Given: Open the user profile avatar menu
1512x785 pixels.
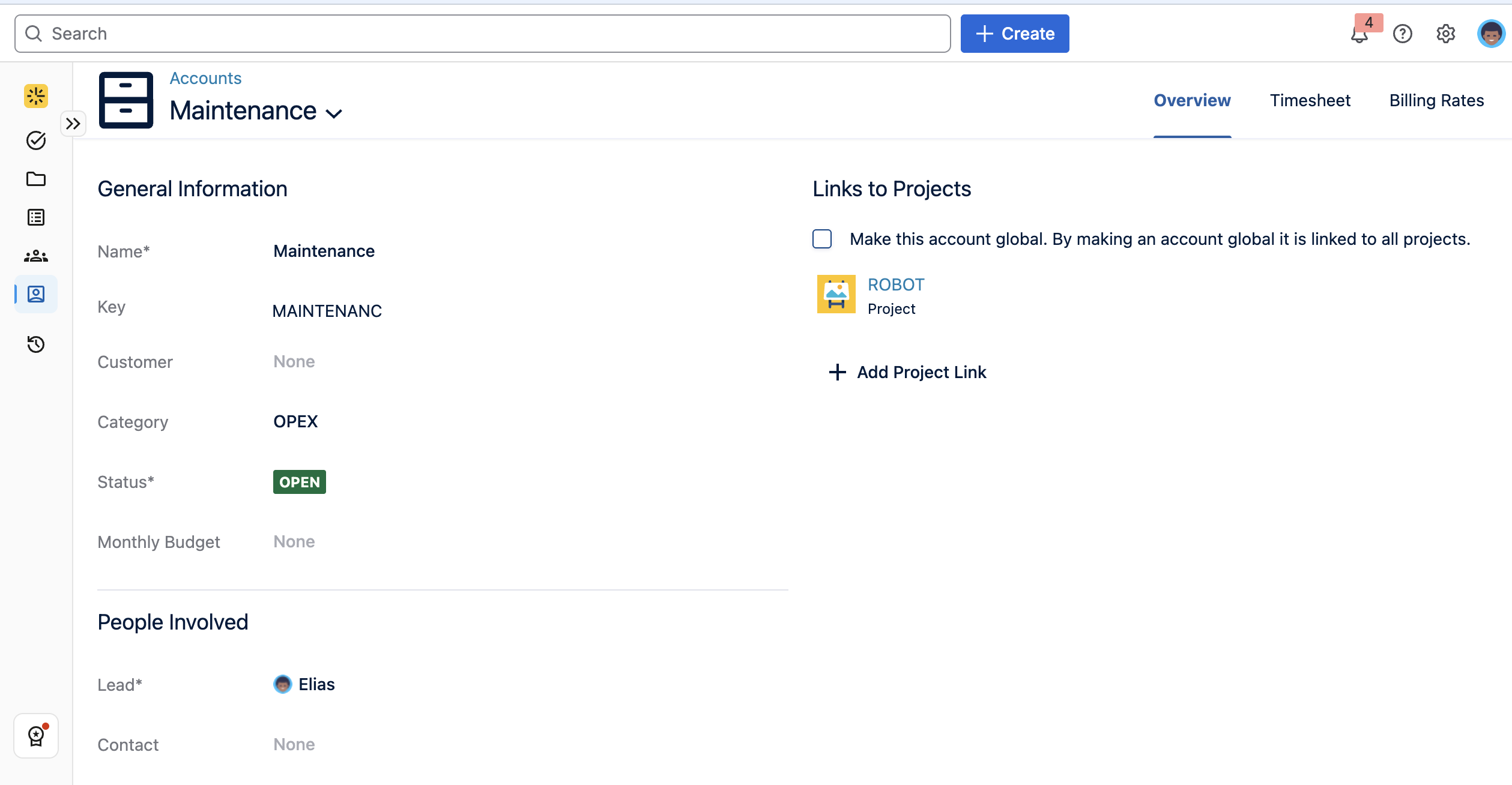Looking at the screenshot, I should 1490,34.
